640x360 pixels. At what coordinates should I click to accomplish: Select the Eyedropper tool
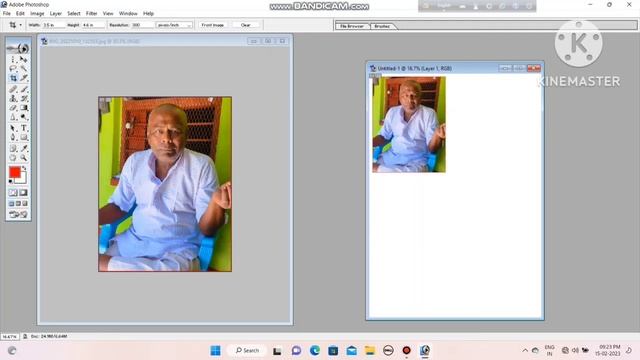pyautogui.click(x=24, y=149)
